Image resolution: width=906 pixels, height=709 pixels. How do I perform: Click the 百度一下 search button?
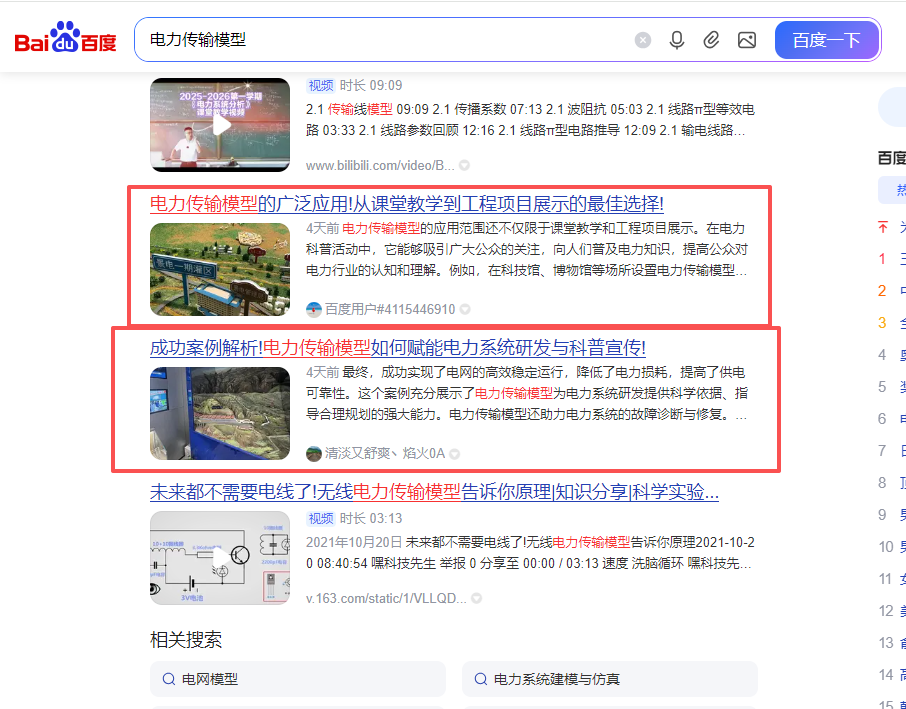tap(826, 40)
